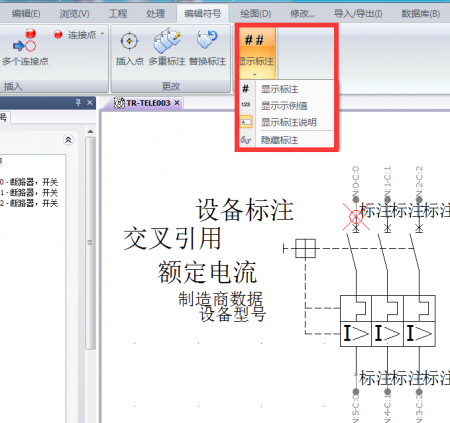The image size is (450, 423).
Task: Click the ## 显示标注 ribbon button
Action: 256,50
